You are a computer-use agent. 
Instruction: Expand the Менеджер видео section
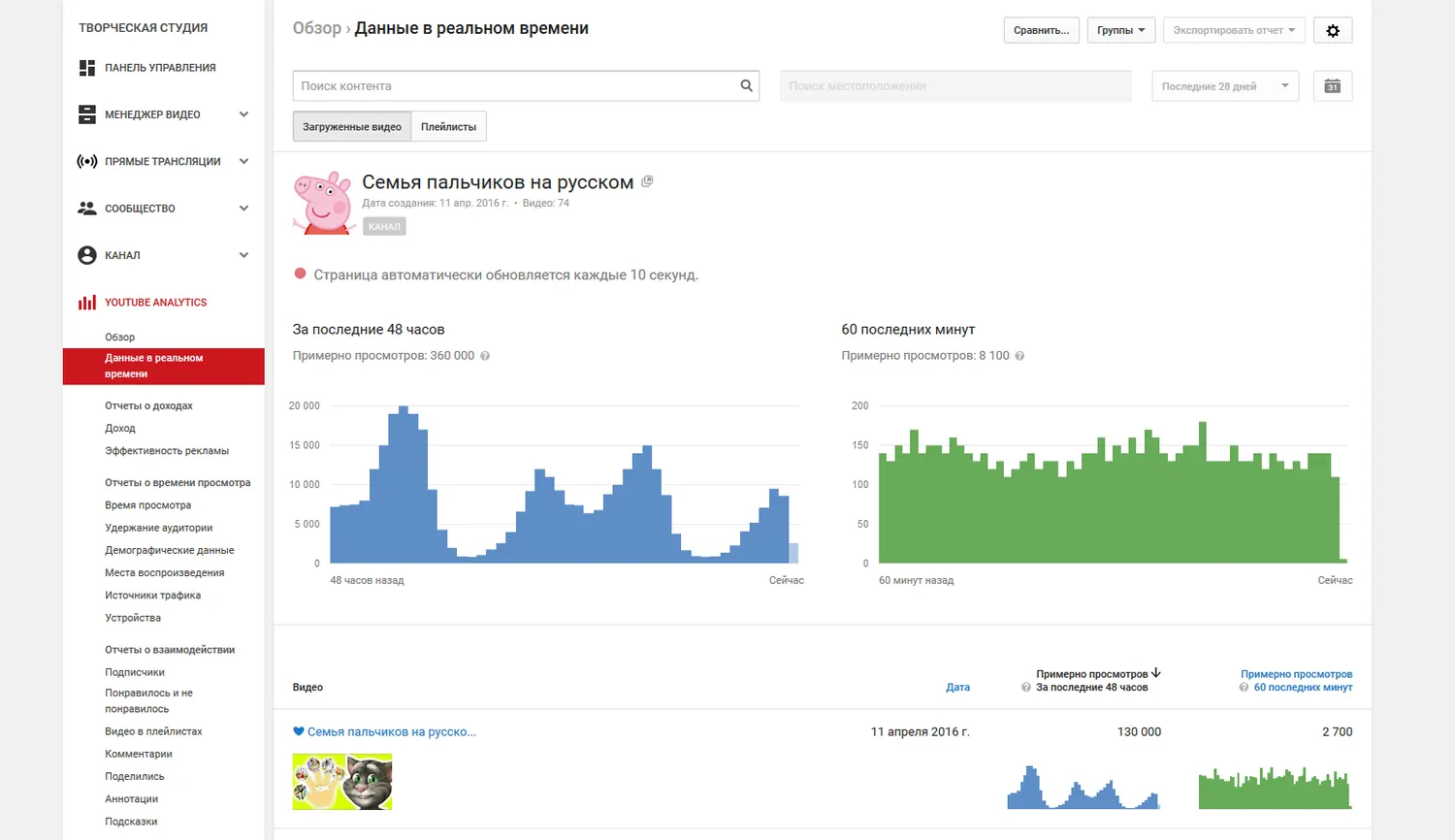[x=243, y=114]
